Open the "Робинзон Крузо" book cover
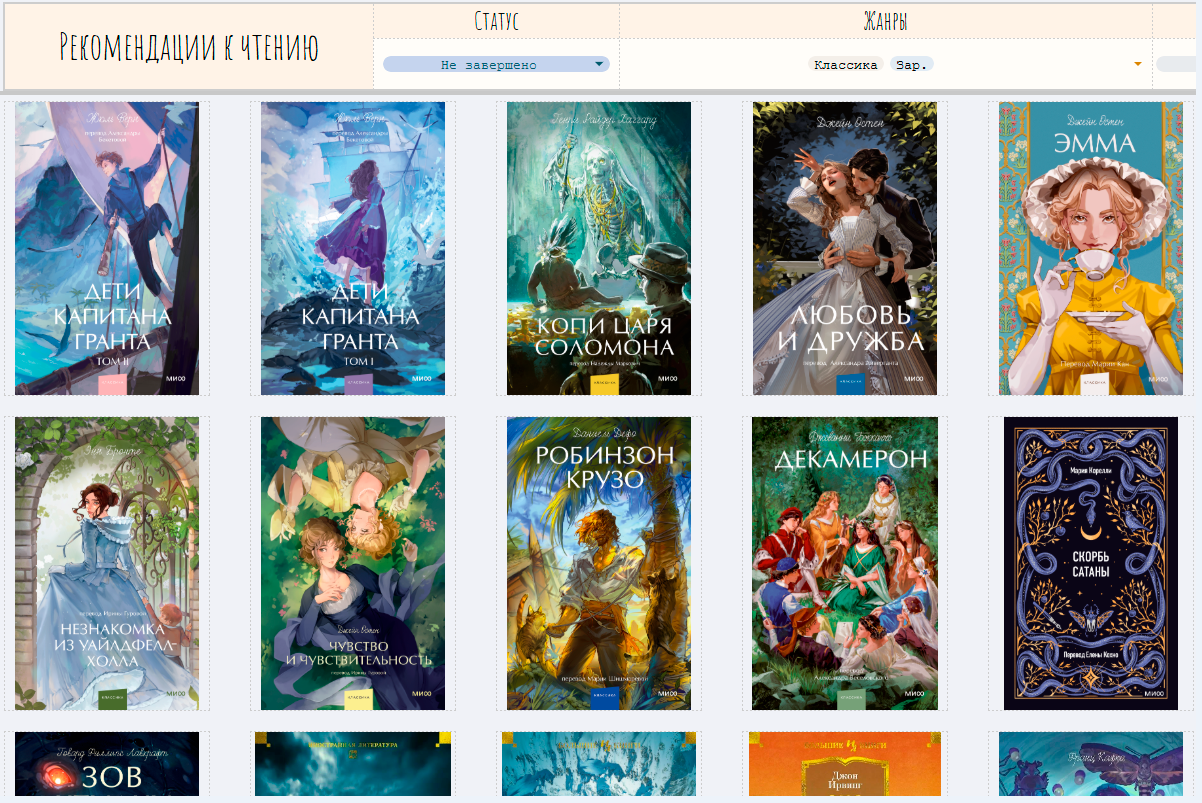This screenshot has height=803, width=1202. click(x=599, y=564)
